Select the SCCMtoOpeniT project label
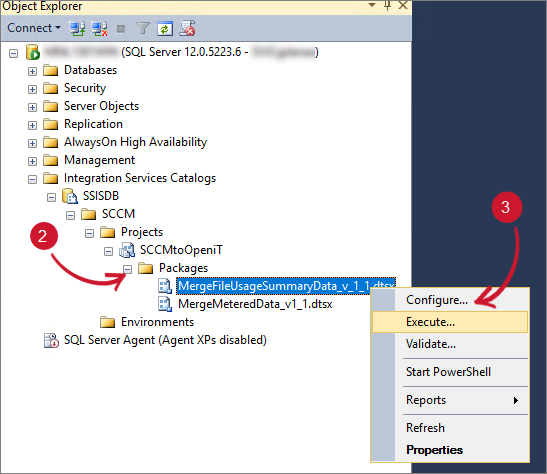Screen dimensions: 547x474 pos(181,250)
